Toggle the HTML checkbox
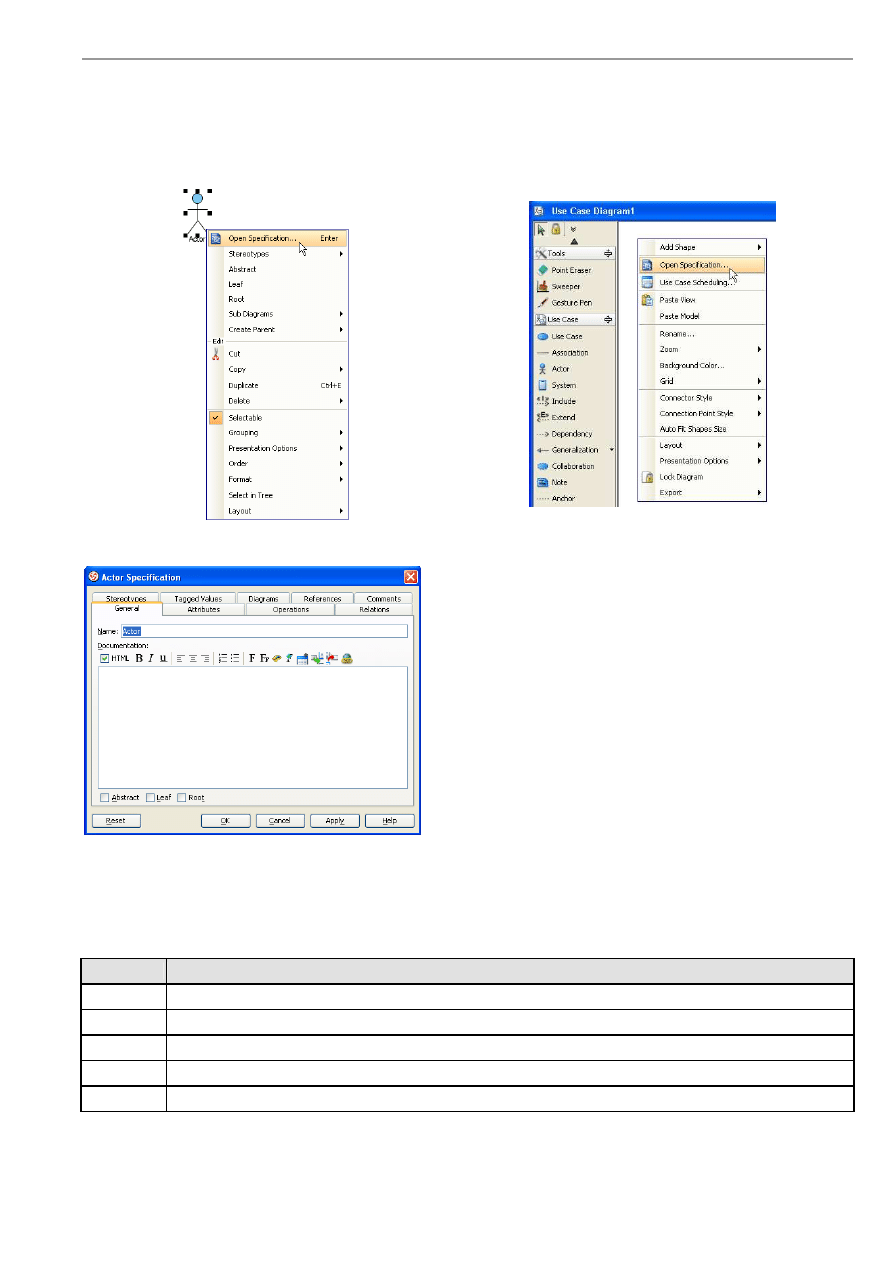The height and width of the screenshot is (1263, 893). click(105, 658)
